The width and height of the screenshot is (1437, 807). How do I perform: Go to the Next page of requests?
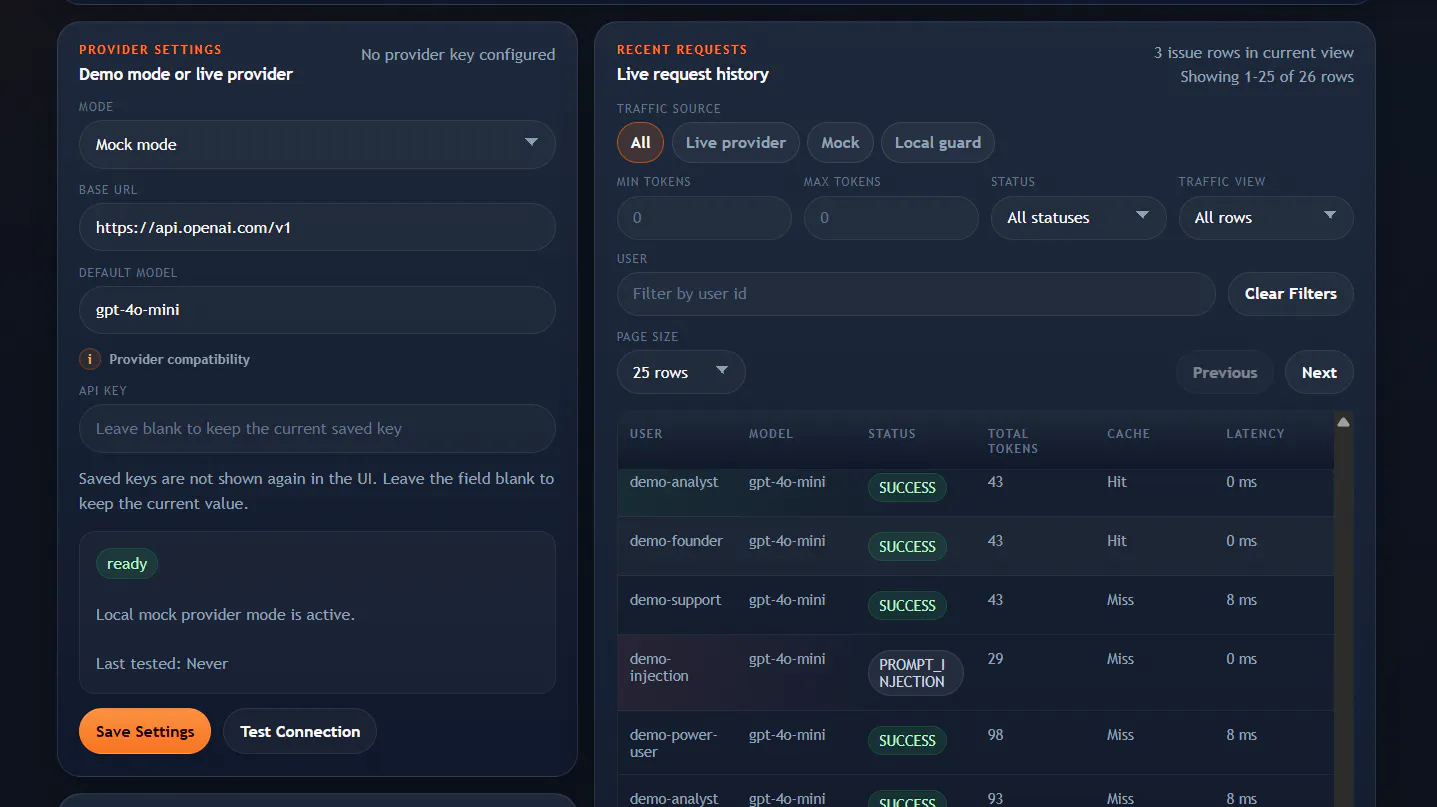click(1319, 372)
